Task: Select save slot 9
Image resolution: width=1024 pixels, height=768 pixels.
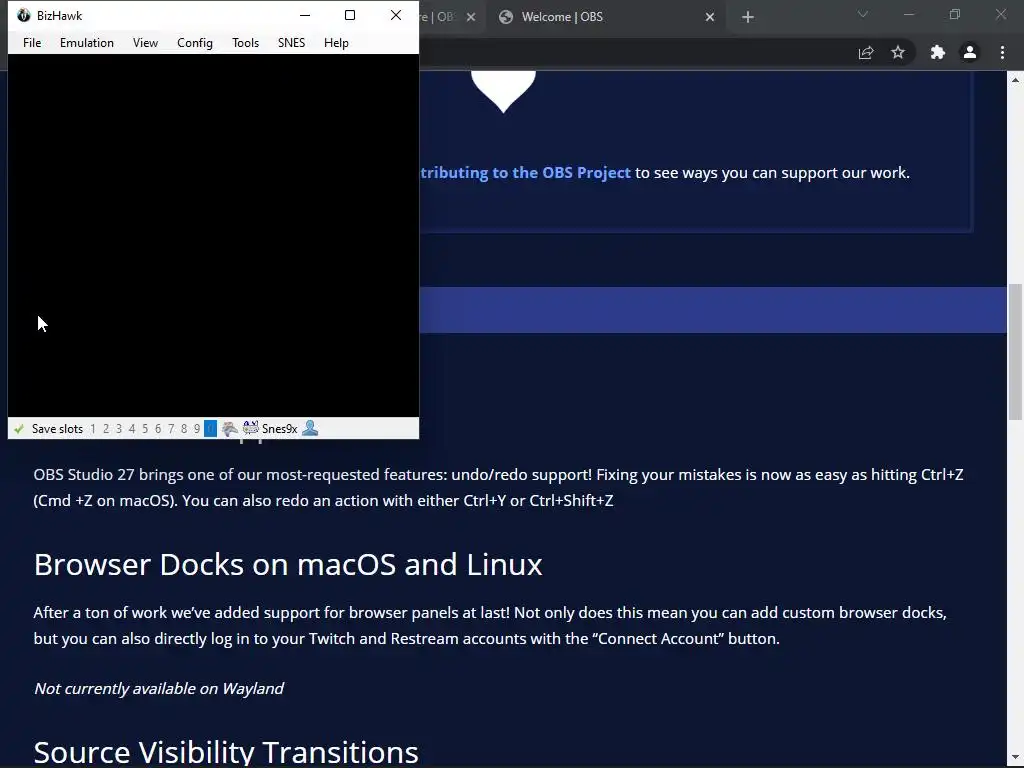Action: [x=197, y=429]
